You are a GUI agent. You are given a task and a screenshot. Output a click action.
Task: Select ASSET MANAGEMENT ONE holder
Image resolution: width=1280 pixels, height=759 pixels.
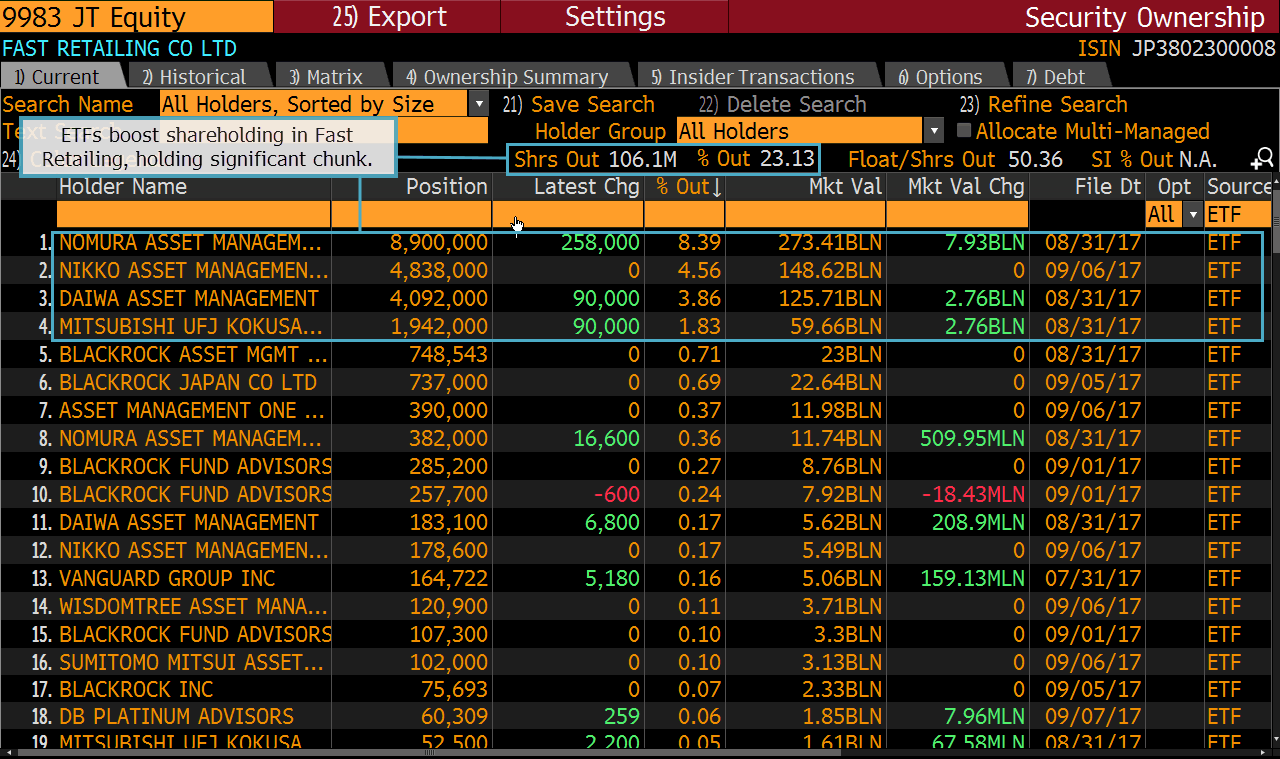click(192, 410)
